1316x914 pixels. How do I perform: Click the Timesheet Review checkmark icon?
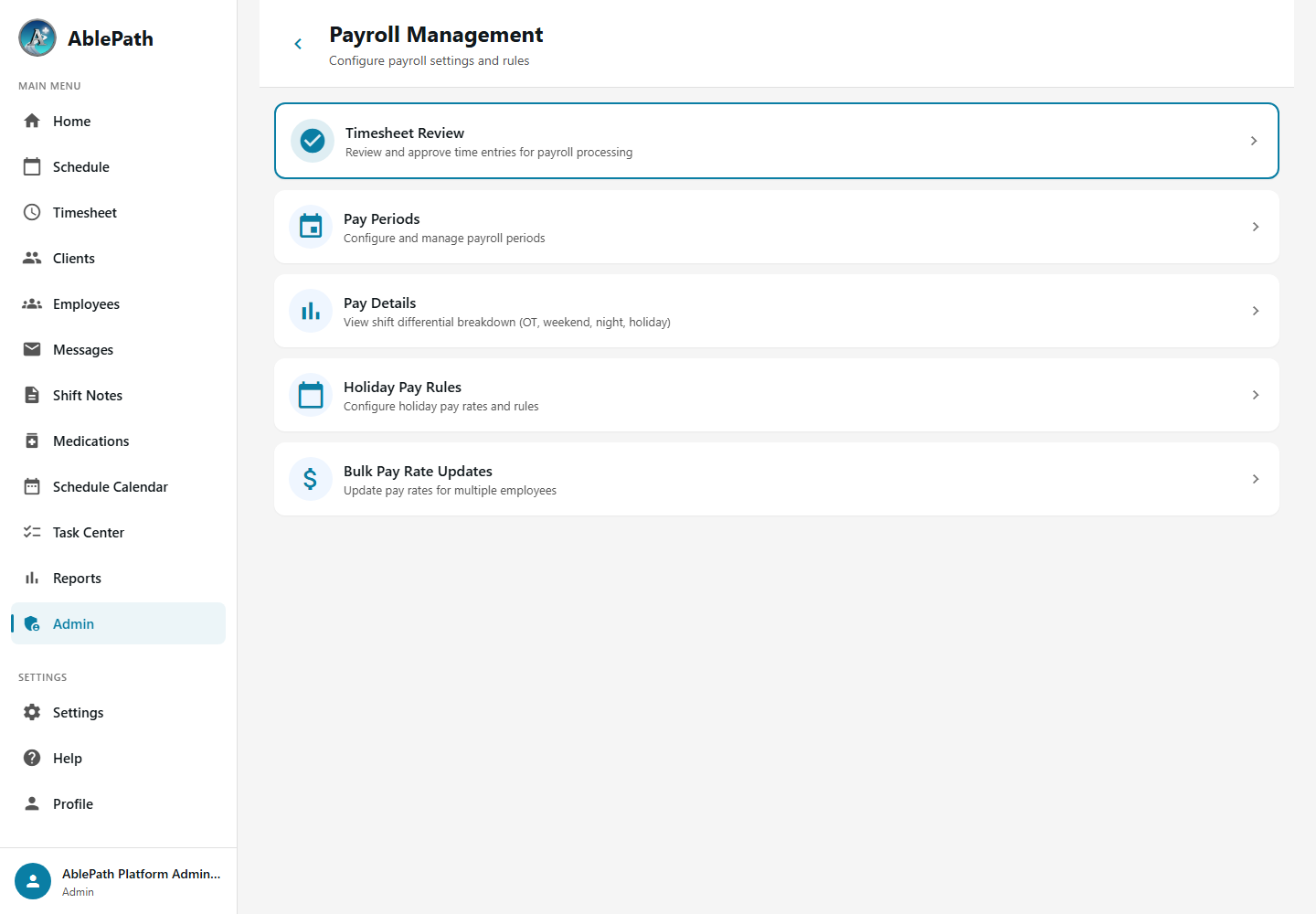[313, 141]
